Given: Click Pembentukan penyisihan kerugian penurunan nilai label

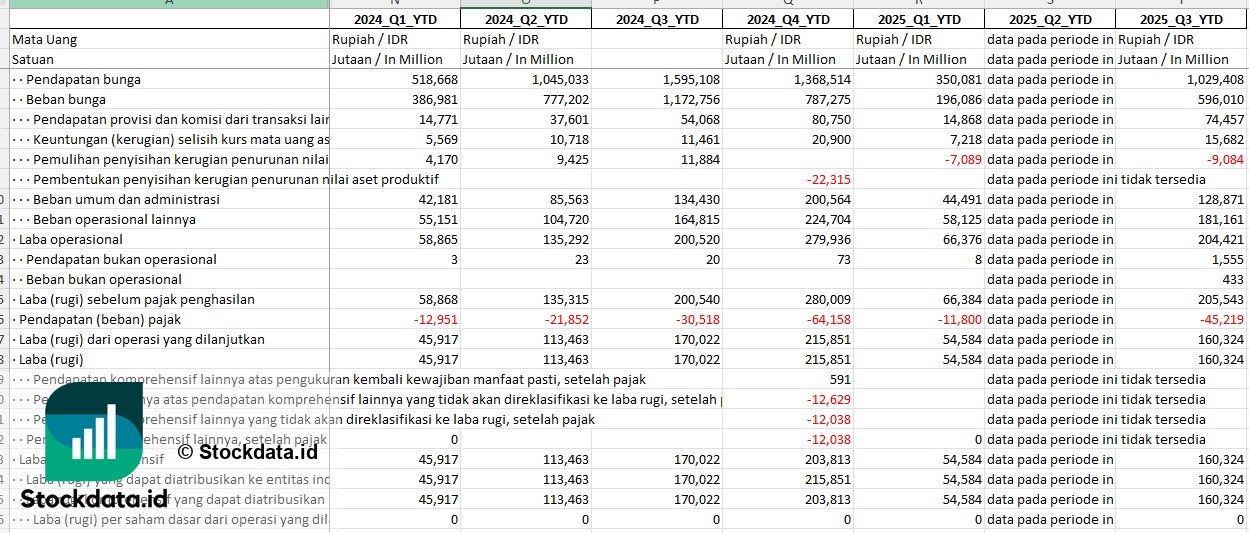Looking at the screenshot, I should click(236, 179).
